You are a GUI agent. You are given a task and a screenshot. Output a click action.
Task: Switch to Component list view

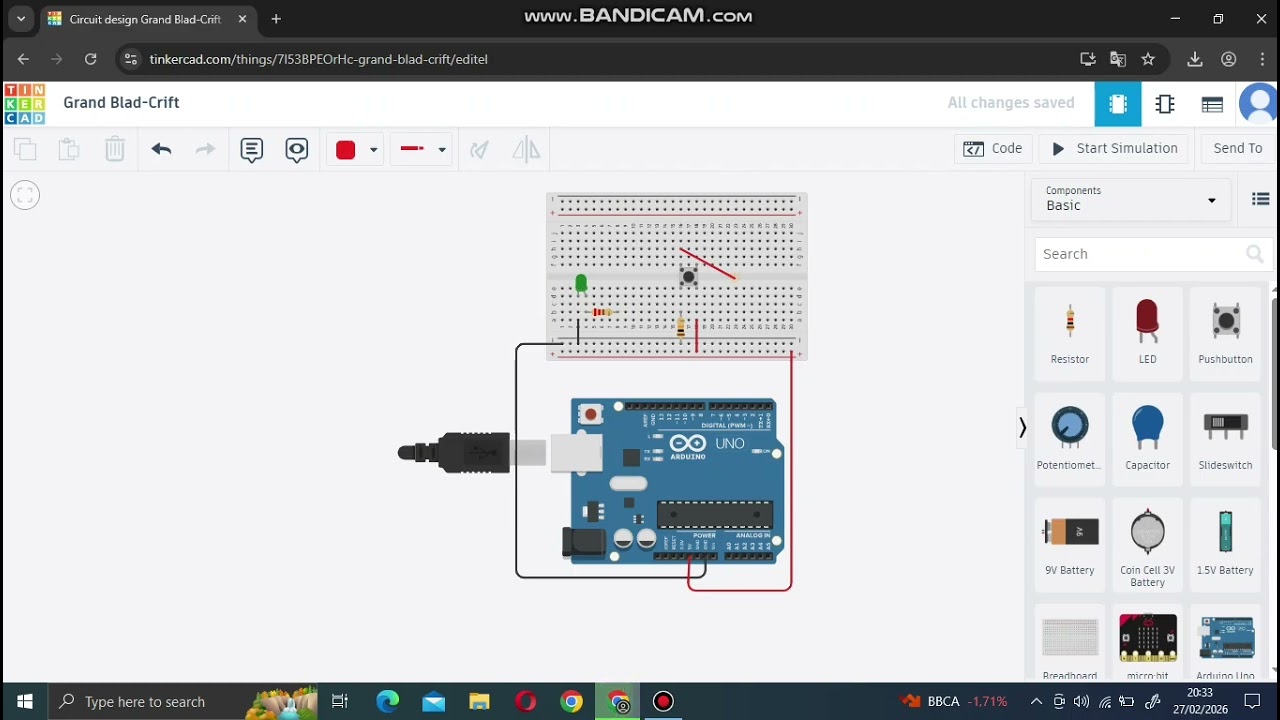click(1212, 104)
